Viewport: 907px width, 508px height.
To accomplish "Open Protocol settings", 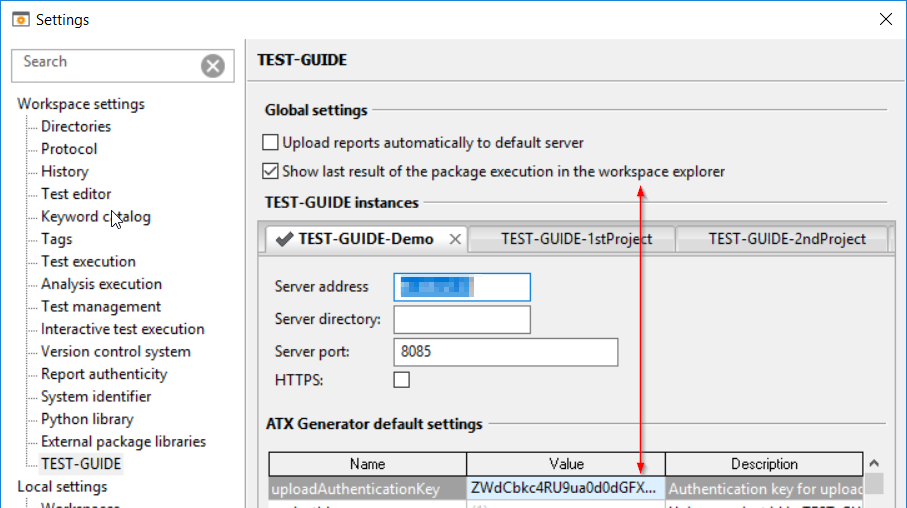I will 69,149.
